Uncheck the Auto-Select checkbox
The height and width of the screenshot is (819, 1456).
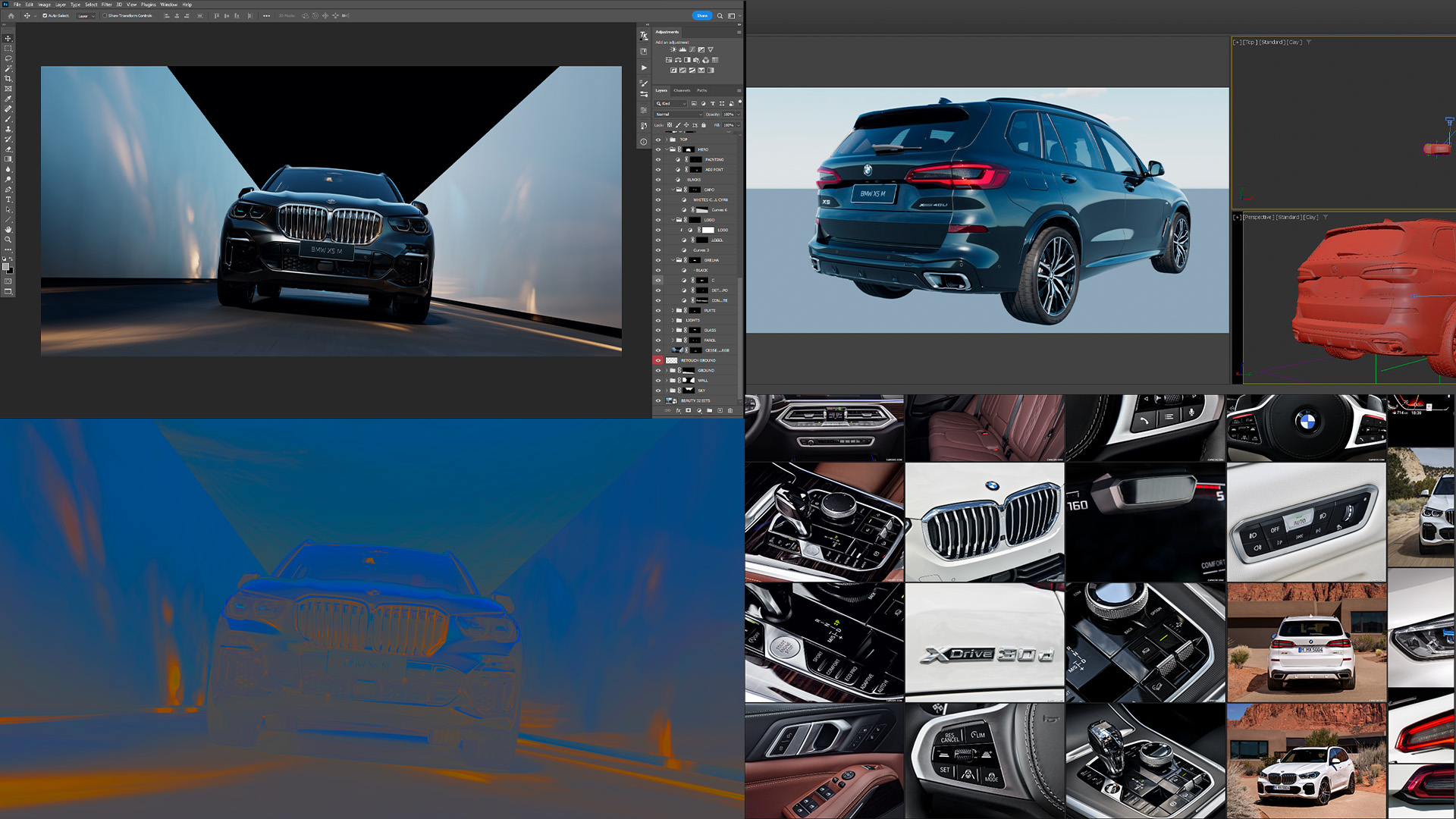pyautogui.click(x=45, y=15)
